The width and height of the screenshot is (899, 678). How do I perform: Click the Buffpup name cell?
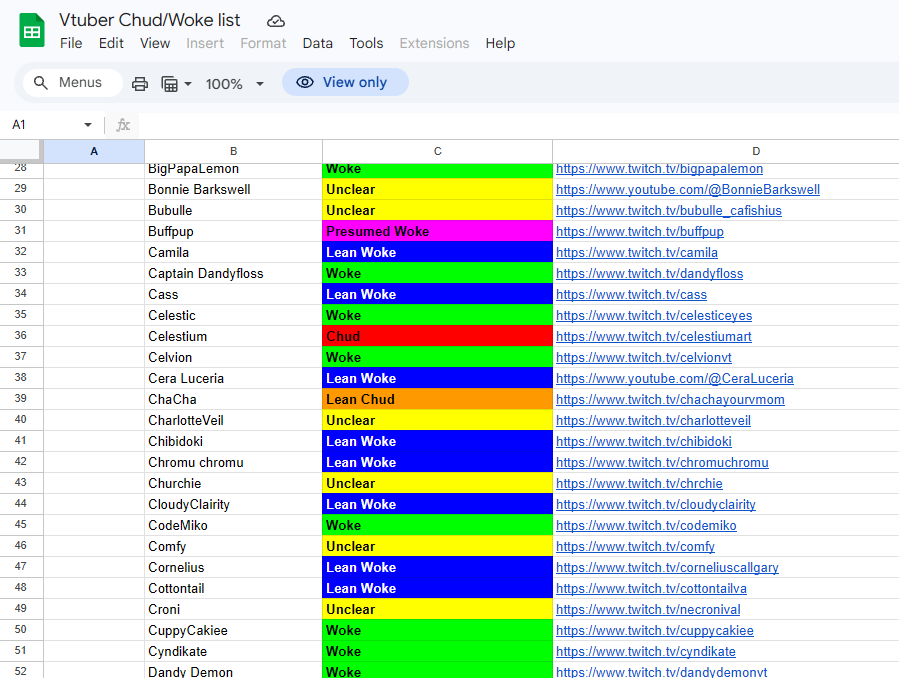233,231
